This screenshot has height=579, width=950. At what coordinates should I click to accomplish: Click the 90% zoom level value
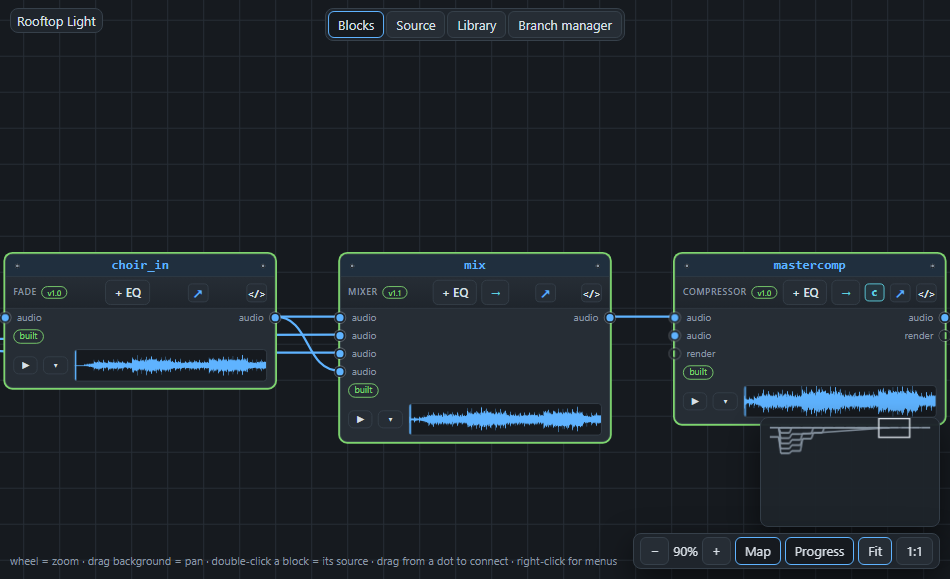685,552
